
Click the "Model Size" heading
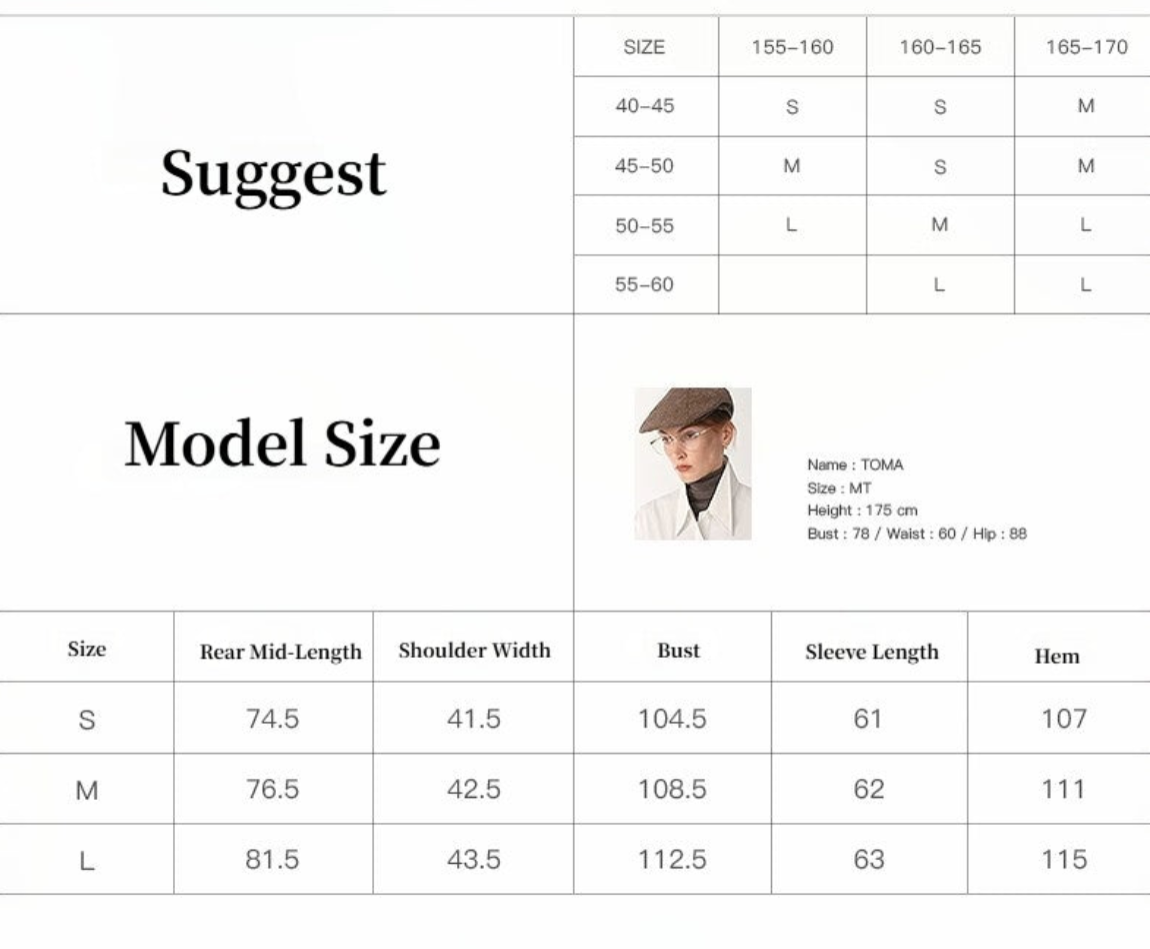coord(282,444)
